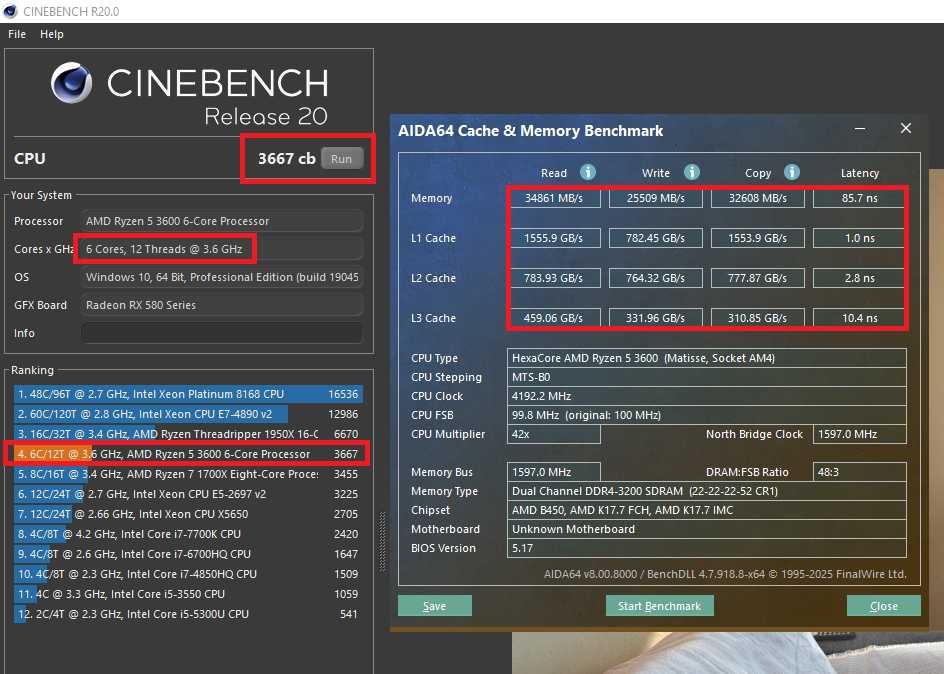Image resolution: width=944 pixels, height=674 pixels.
Task: Select ranking row Intel Core i7-4850HQ
Action: (x=188, y=574)
